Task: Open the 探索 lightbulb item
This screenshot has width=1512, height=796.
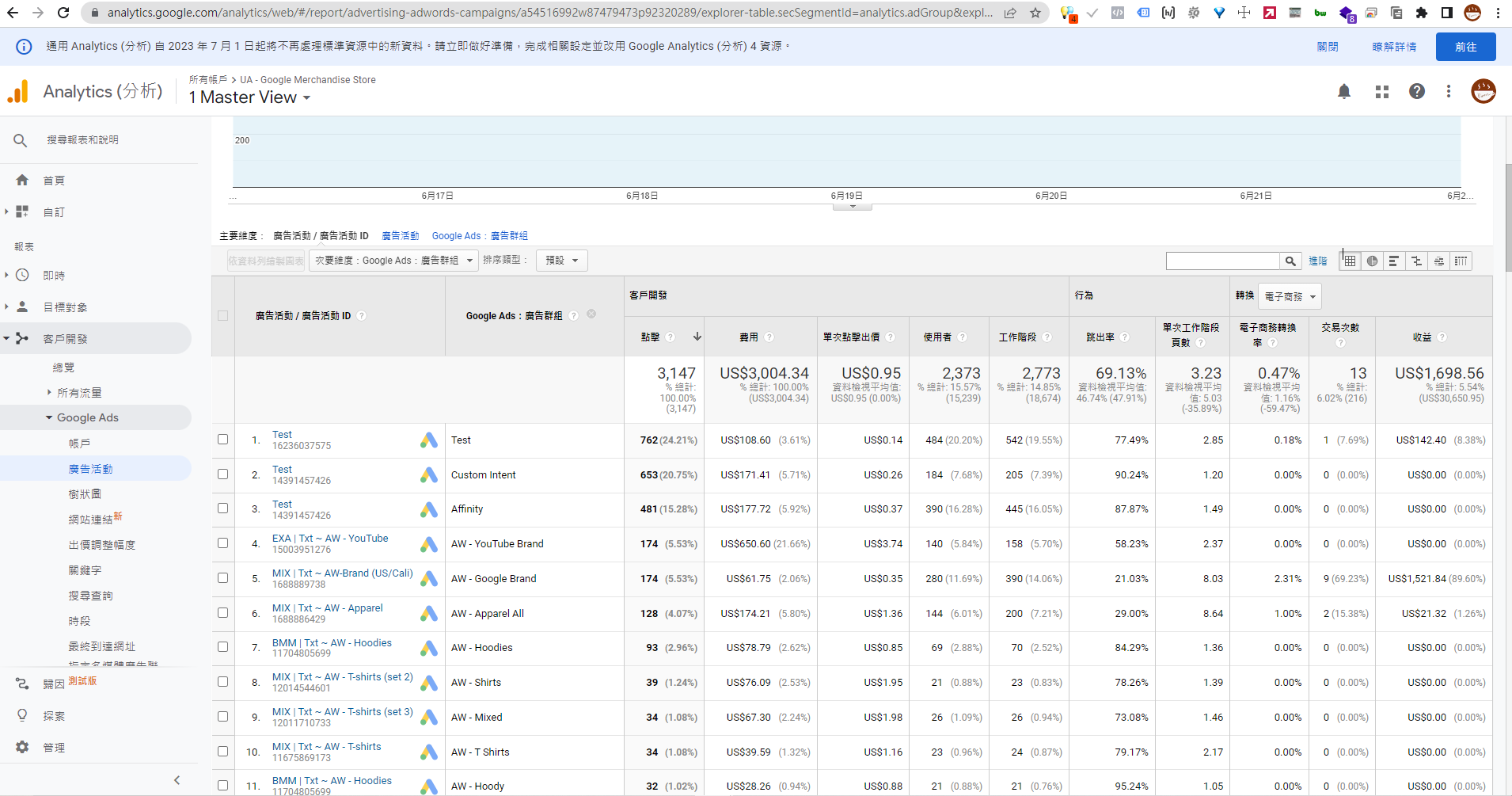Action: pos(22,715)
